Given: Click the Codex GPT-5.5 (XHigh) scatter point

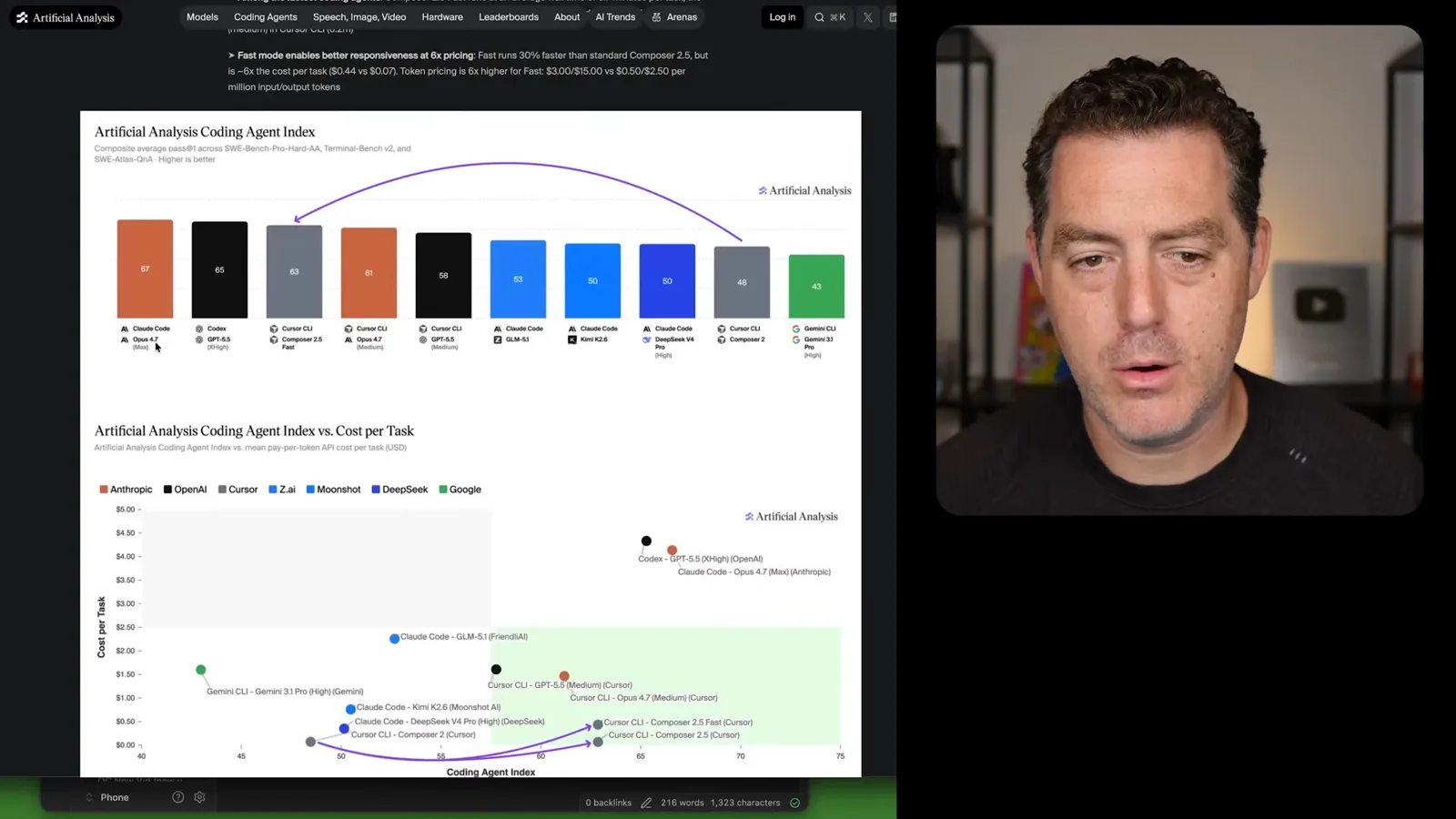Looking at the screenshot, I should pyautogui.click(x=646, y=541).
